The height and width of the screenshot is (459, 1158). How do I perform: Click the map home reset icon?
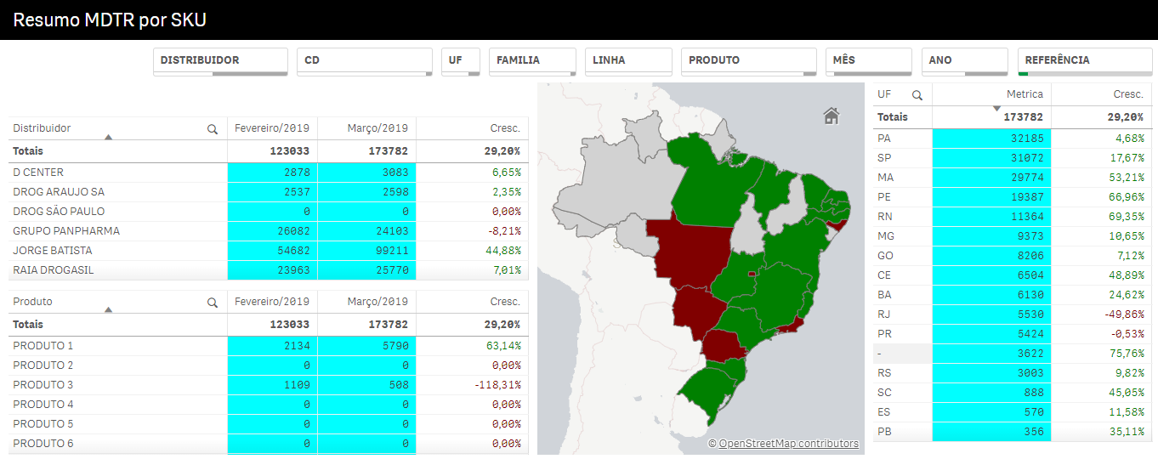click(831, 116)
